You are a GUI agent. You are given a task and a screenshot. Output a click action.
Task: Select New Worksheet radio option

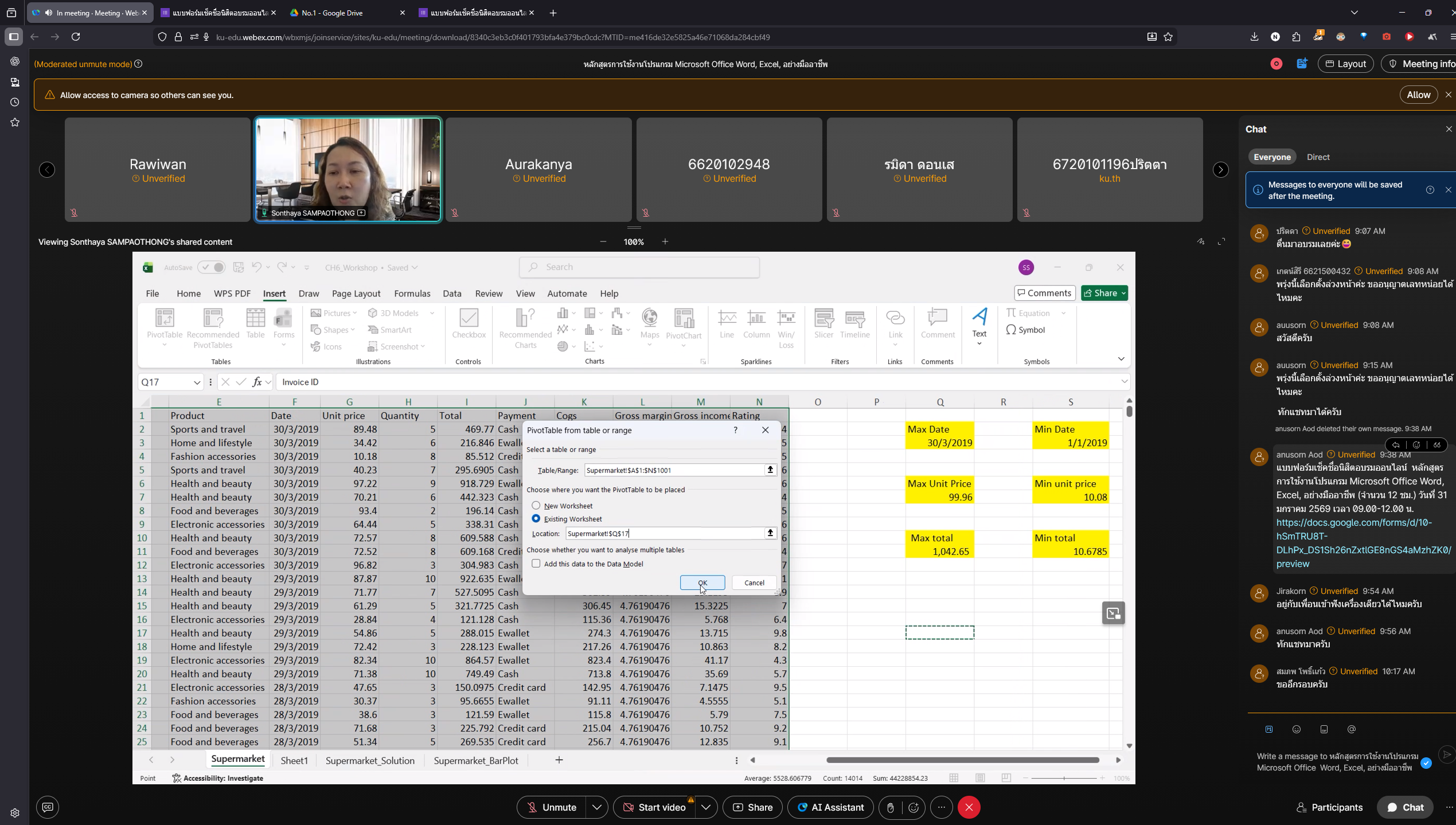coord(536,506)
